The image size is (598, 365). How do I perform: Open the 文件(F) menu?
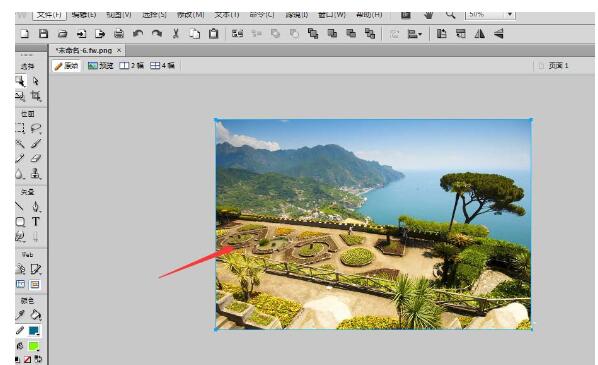coord(49,15)
